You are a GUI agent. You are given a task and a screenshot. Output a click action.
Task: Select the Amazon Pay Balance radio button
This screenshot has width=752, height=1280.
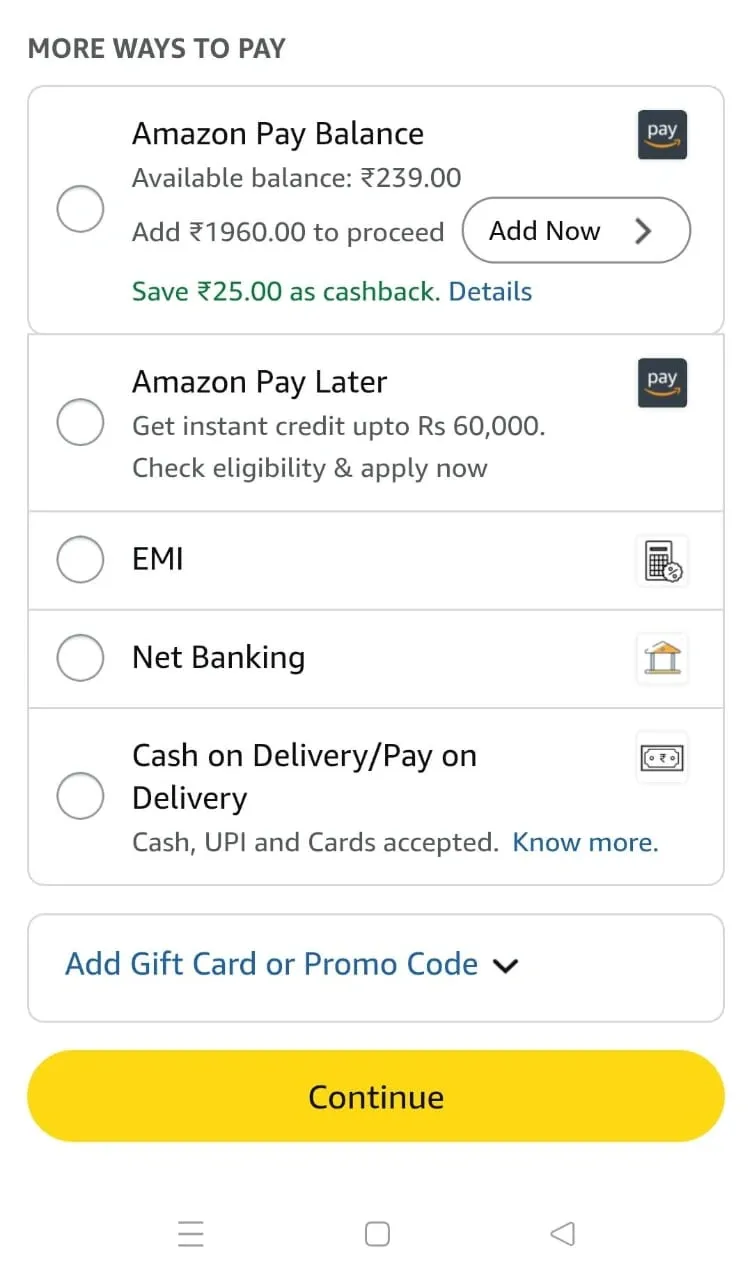click(x=80, y=209)
